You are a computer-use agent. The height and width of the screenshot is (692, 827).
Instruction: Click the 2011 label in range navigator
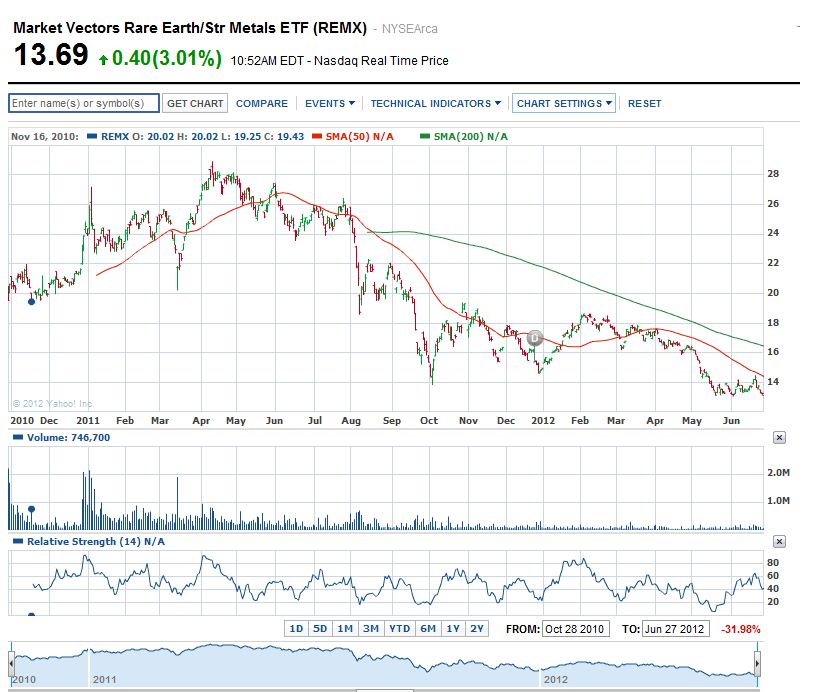coord(104,679)
